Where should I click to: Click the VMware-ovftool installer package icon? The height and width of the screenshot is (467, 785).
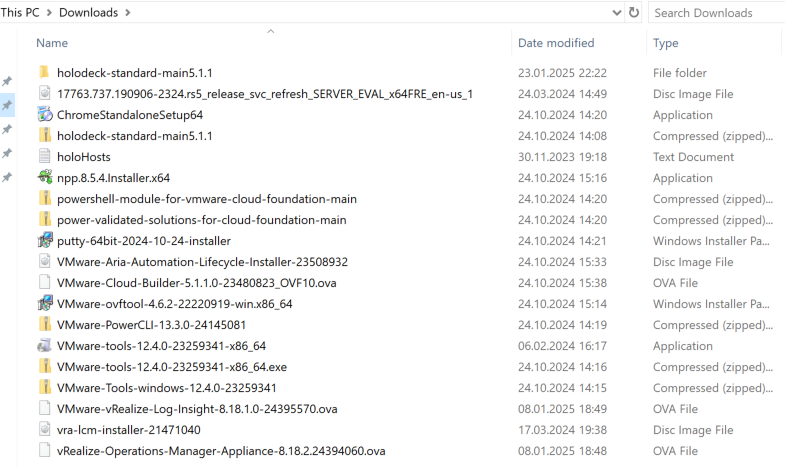click(x=45, y=303)
